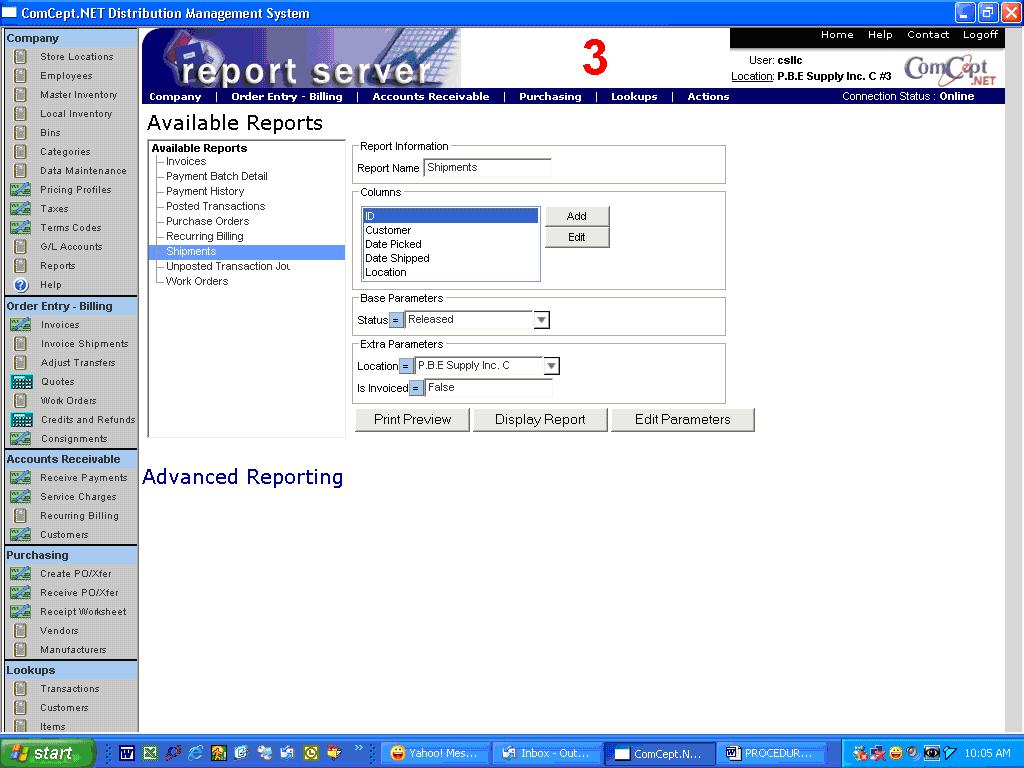Screen dimensions: 1024x768
Task: Click the Create PO/Xfer icon
Action: 20,574
